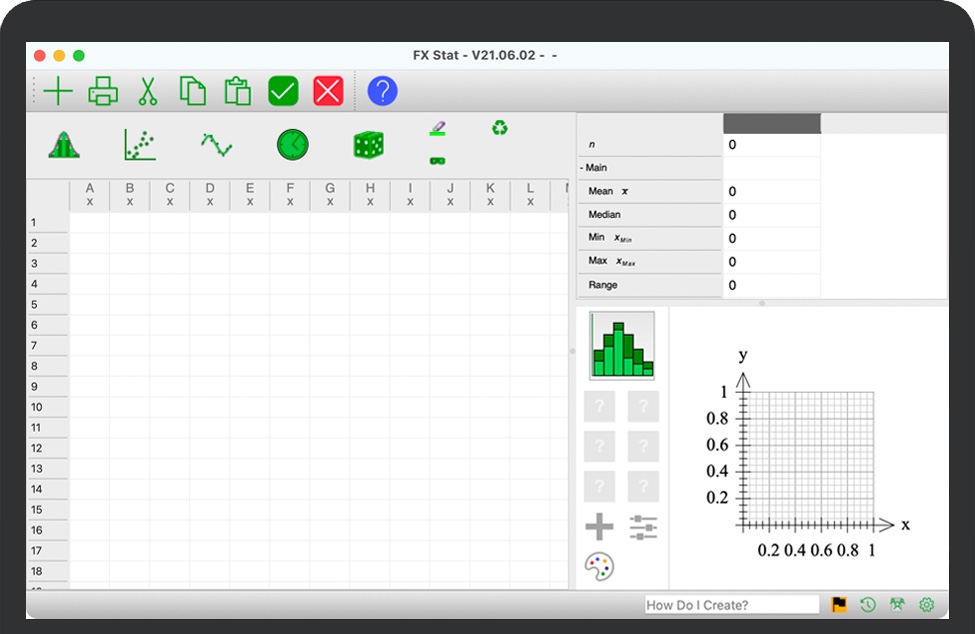This screenshot has height=634, width=975.
Task: Select row 14 header
Action: 48,489
